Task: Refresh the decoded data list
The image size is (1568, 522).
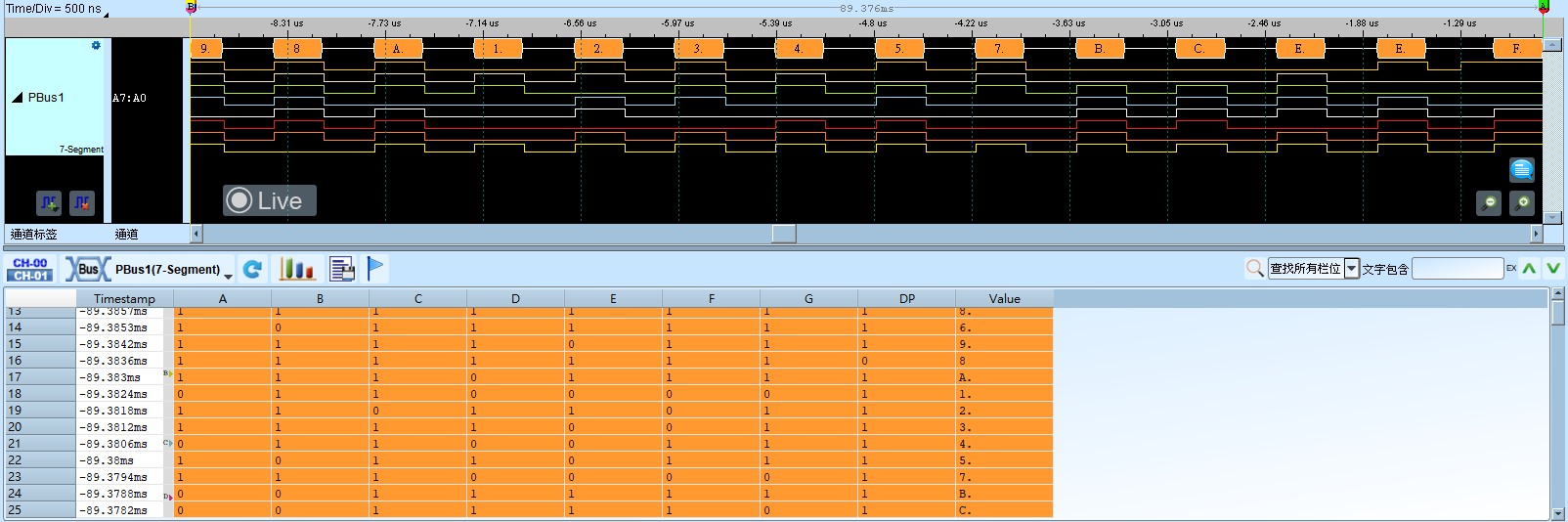Action: pyautogui.click(x=252, y=269)
